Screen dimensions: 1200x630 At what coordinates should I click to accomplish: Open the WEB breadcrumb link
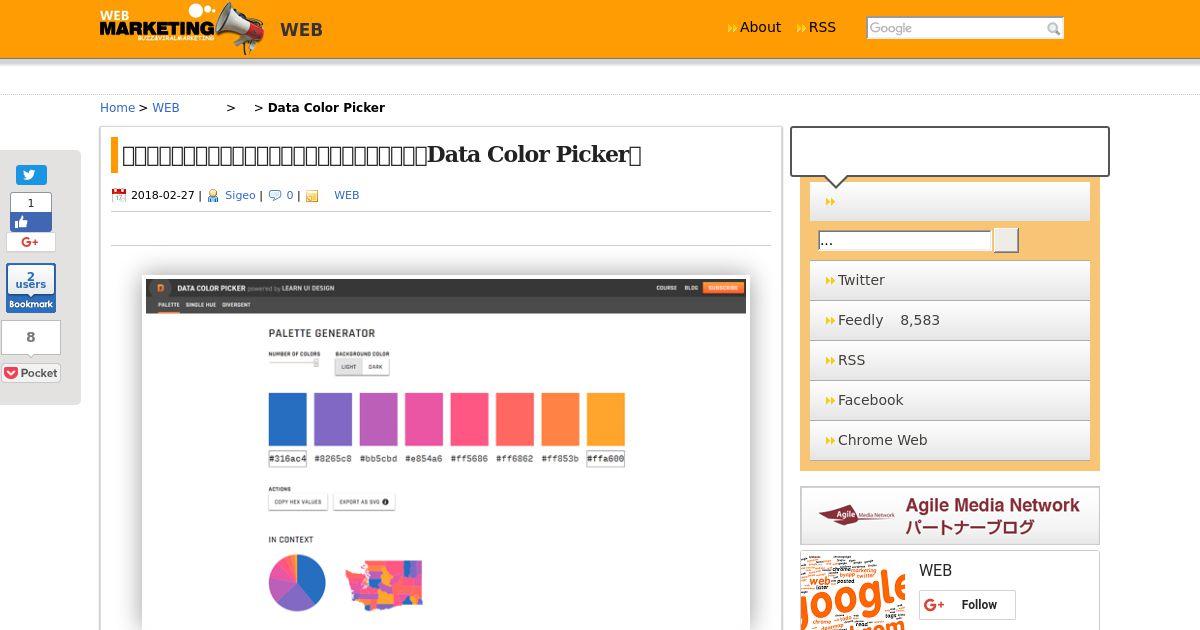[x=166, y=108]
